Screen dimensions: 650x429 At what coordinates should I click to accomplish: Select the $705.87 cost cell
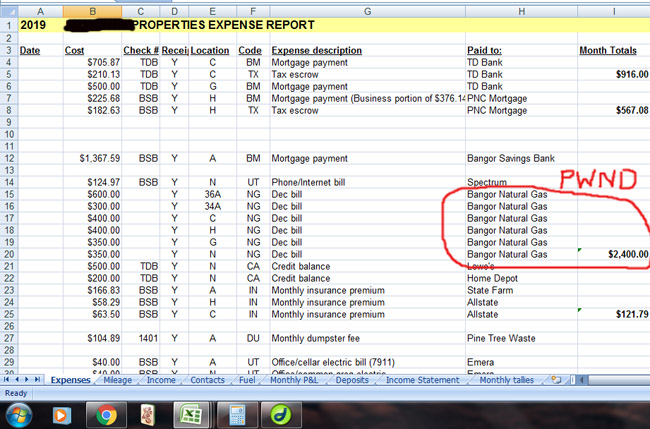[92, 63]
